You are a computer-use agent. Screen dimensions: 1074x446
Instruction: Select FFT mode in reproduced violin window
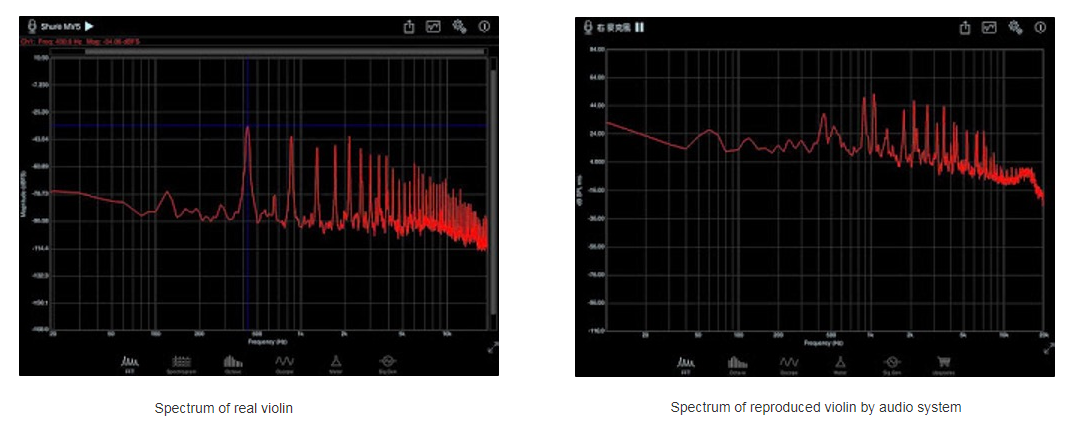click(x=686, y=364)
